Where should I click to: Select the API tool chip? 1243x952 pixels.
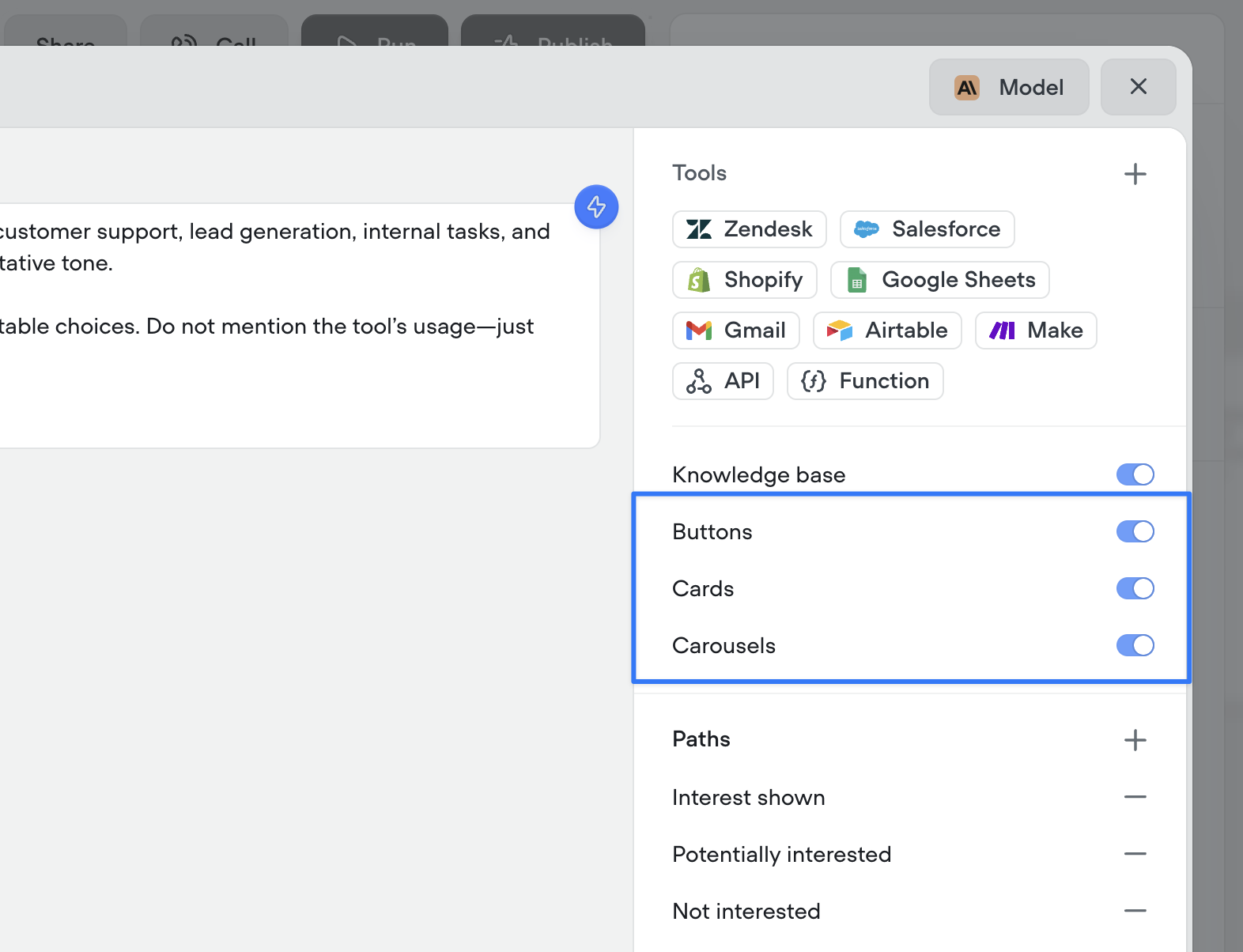pyautogui.click(x=723, y=381)
